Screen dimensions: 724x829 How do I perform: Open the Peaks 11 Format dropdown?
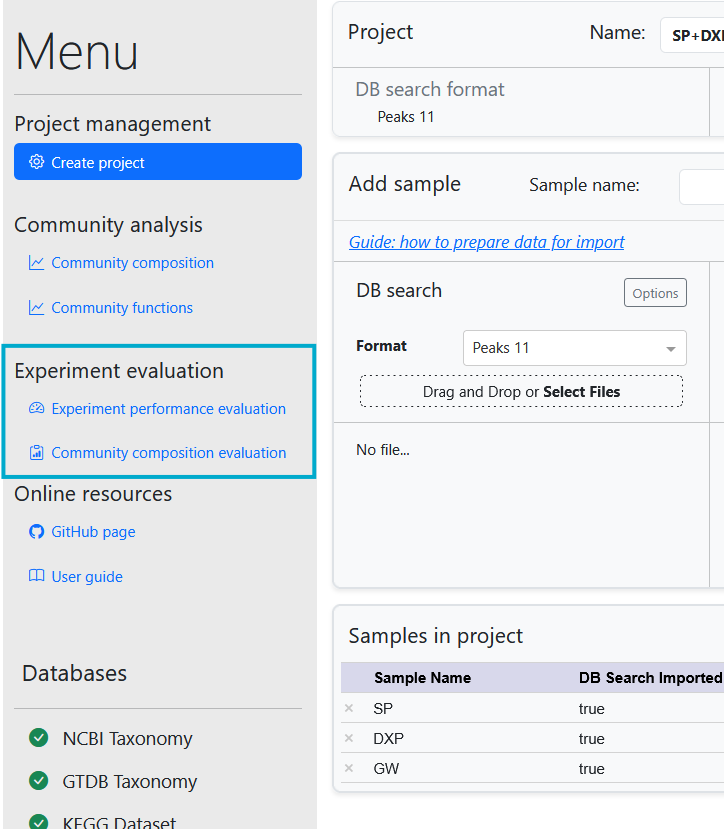[574, 348]
